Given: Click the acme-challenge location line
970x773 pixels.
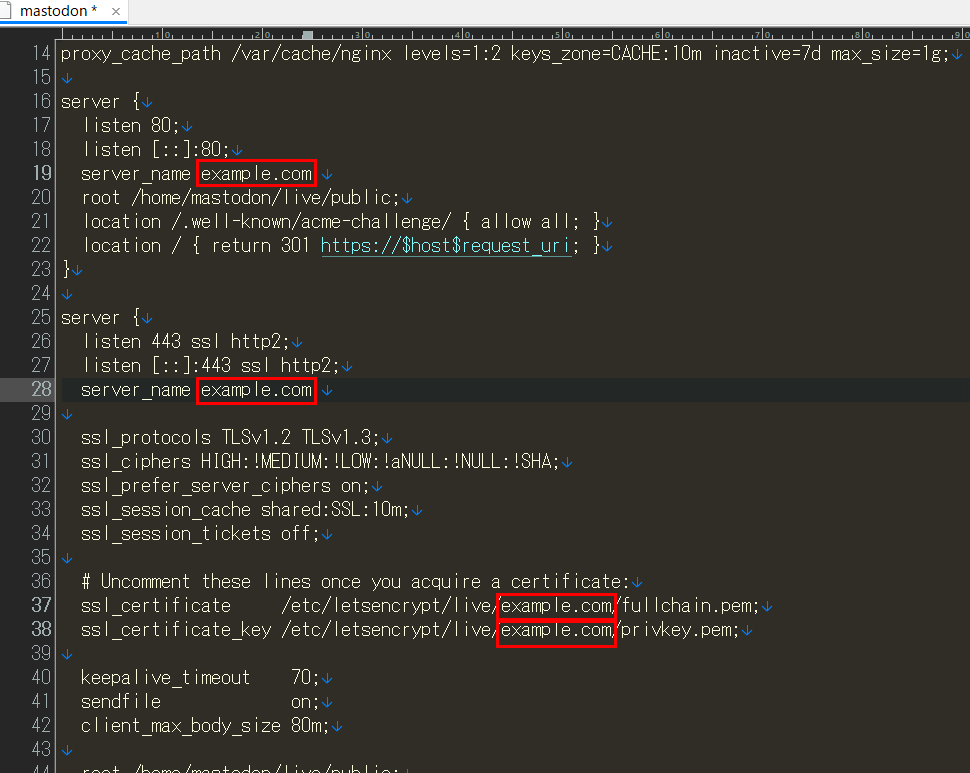Looking at the screenshot, I should click(340, 222).
